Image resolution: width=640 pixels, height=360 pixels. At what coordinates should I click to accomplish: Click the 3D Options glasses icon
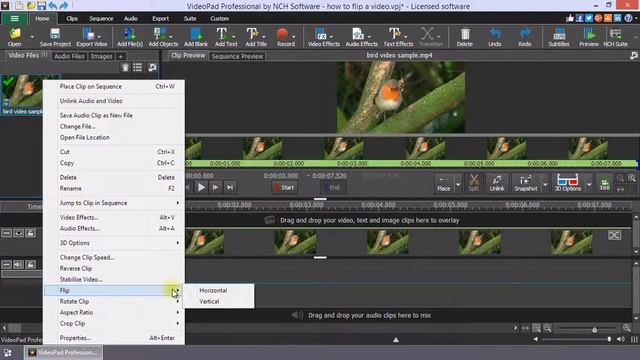tap(568, 183)
